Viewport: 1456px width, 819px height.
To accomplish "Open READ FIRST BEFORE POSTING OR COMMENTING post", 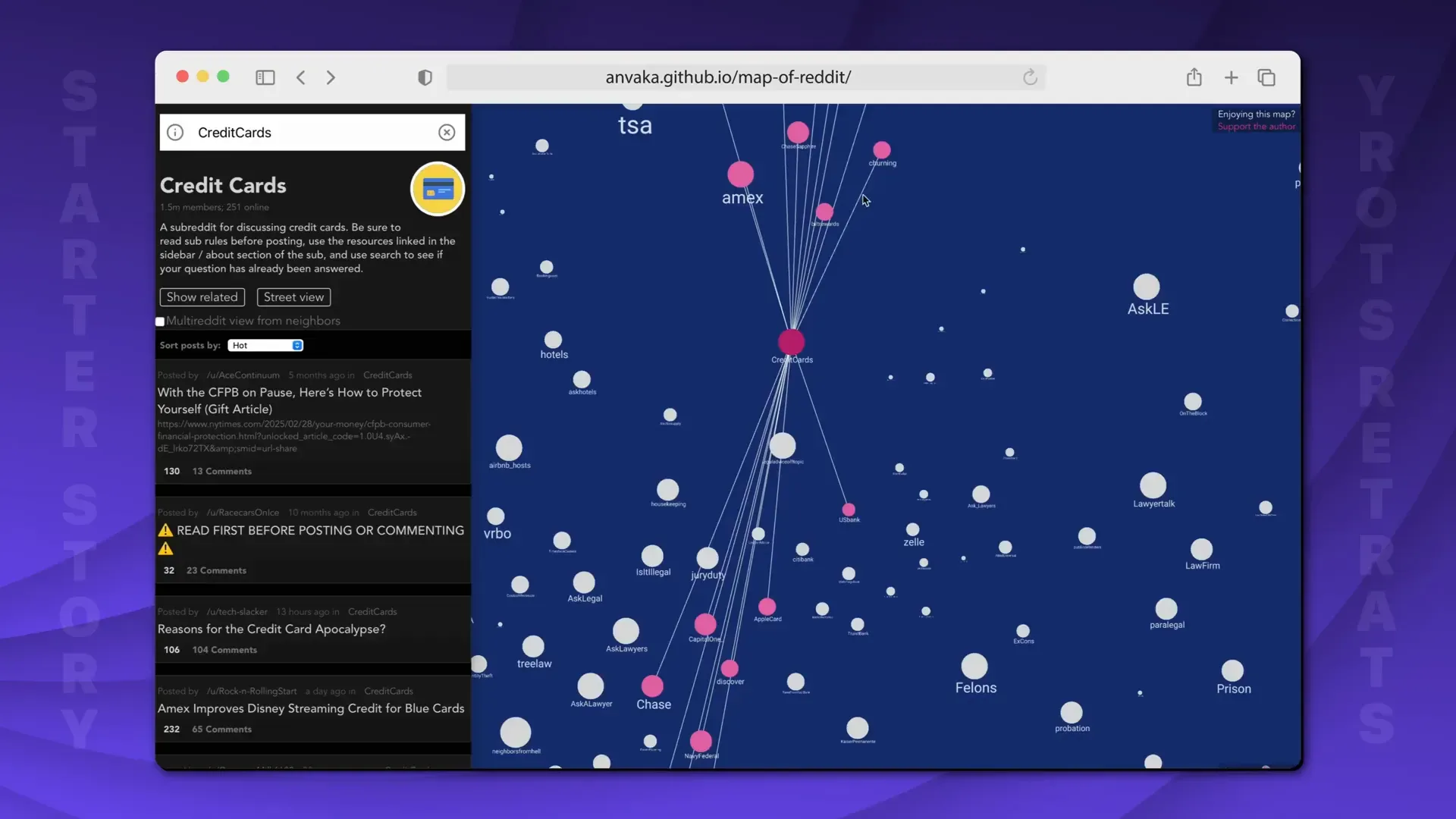I will (x=311, y=538).
